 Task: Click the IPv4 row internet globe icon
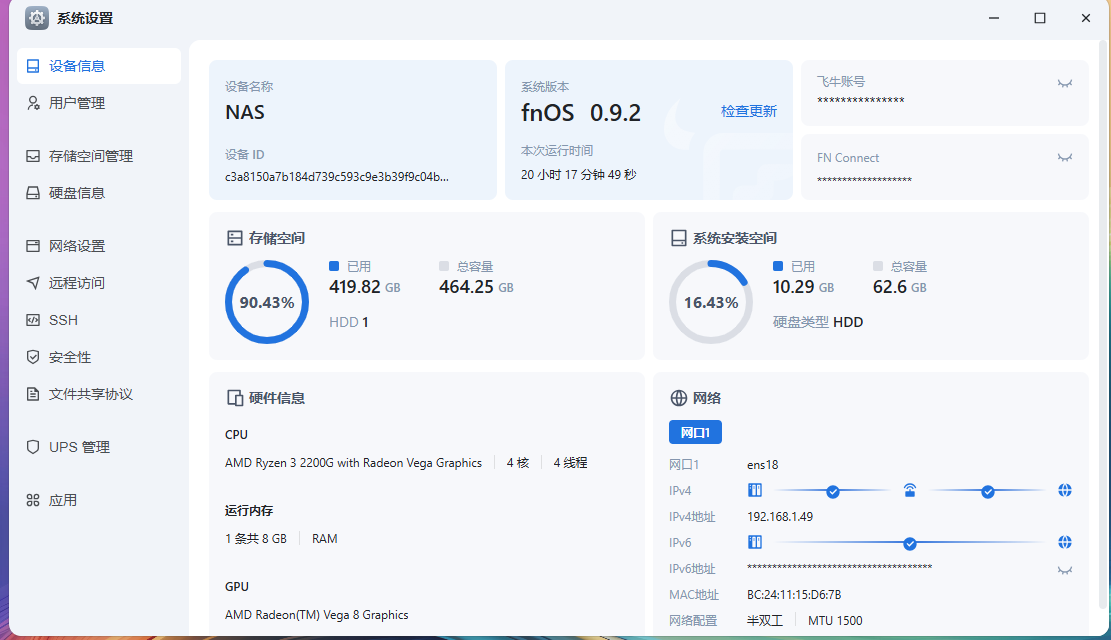pos(1064,490)
